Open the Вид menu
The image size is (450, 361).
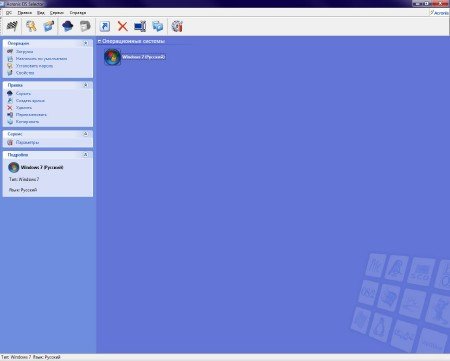41,13
